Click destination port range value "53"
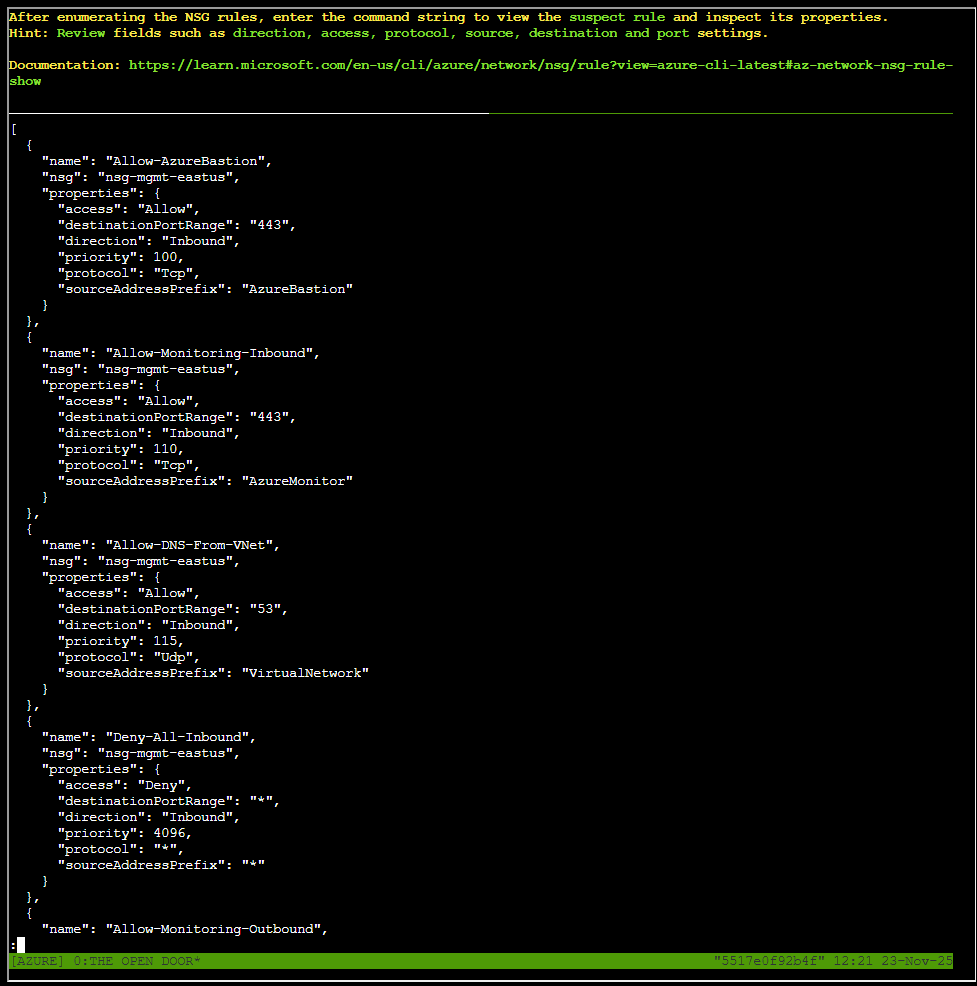Screen dimensions: 977x986 [x=269, y=609]
